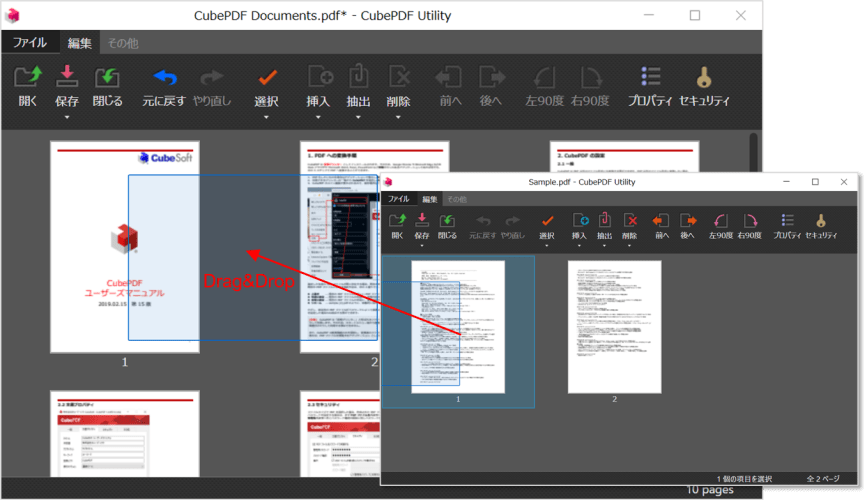865x500 pixels.
Task: Click 前へ icon in Sample.pdf window
Action: [x=661, y=221]
